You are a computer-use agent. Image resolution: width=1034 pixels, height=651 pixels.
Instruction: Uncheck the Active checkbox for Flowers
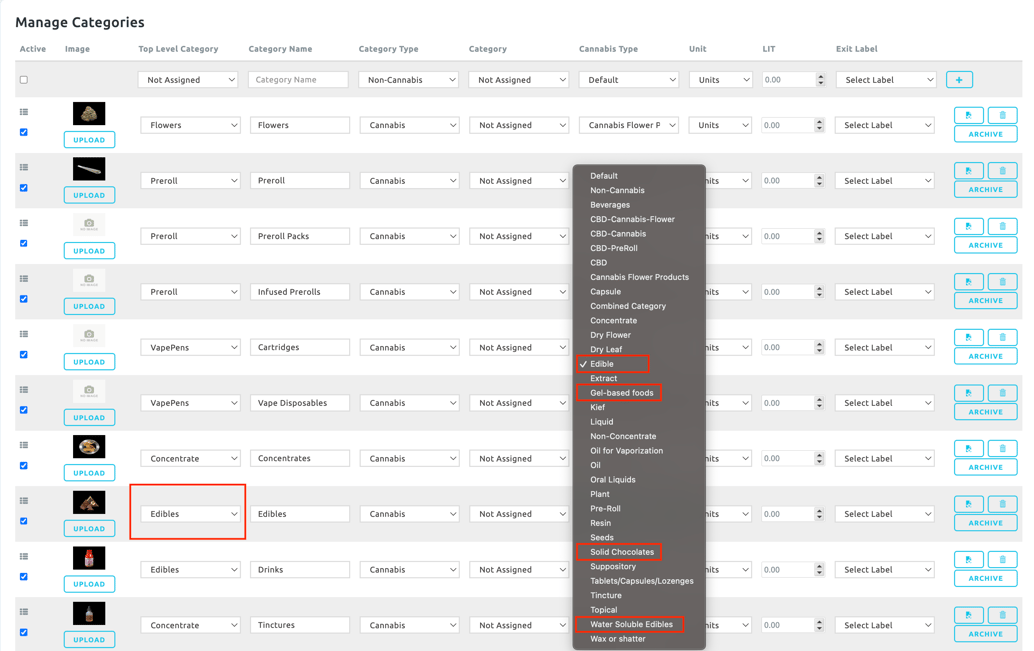click(24, 132)
